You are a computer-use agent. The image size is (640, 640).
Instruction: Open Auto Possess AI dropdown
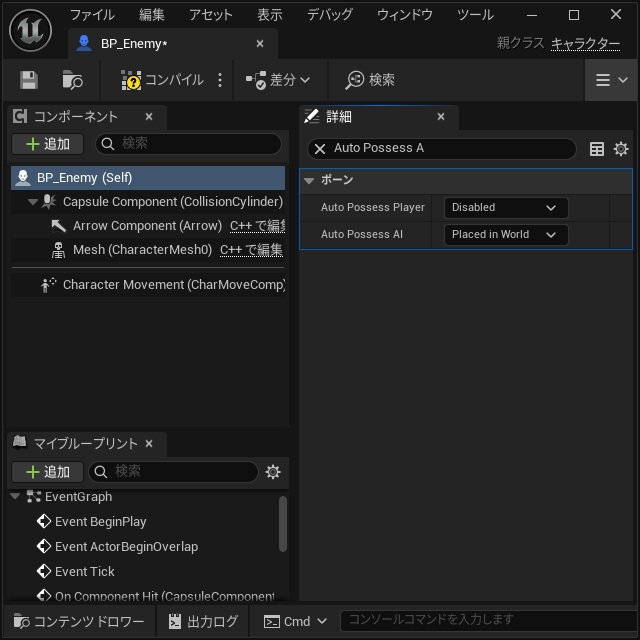(506, 235)
